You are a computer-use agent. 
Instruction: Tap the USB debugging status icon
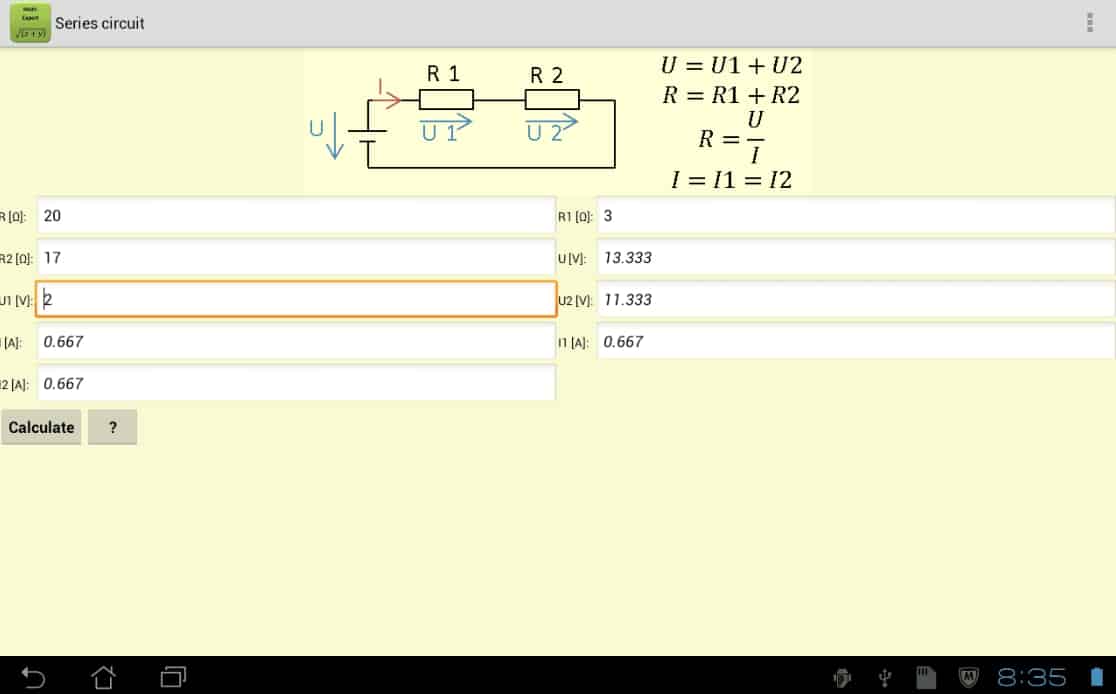click(884, 677)
